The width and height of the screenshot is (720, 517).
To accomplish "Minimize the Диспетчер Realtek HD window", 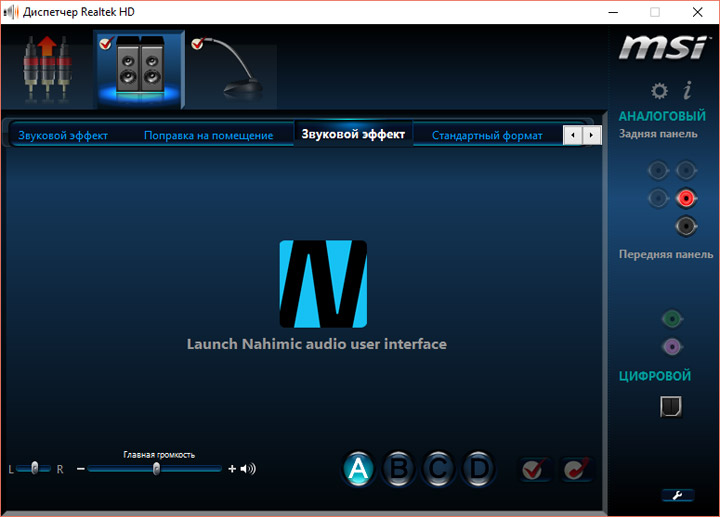I will [613, 12].
